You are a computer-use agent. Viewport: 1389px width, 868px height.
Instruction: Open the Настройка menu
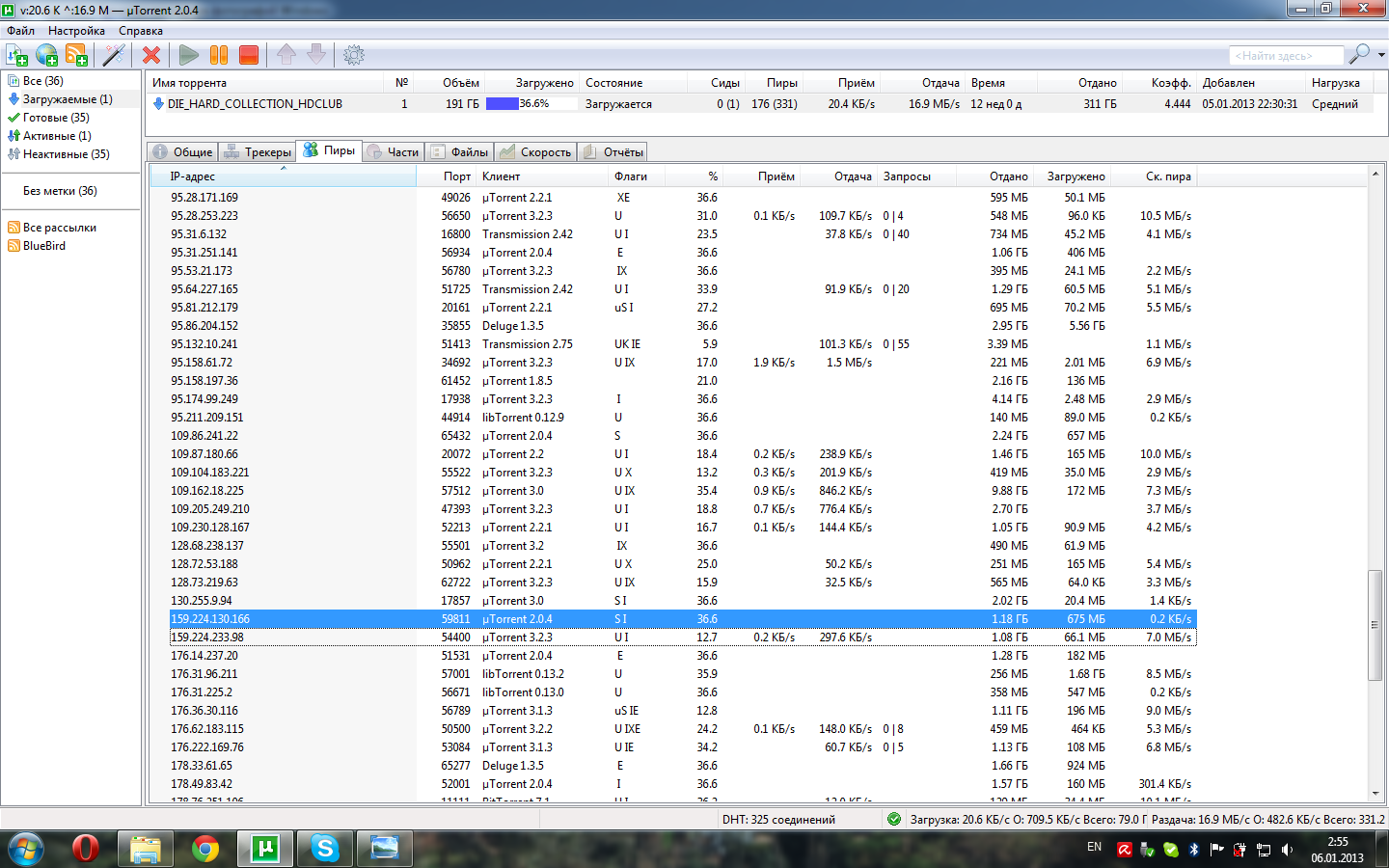(76, 31)
